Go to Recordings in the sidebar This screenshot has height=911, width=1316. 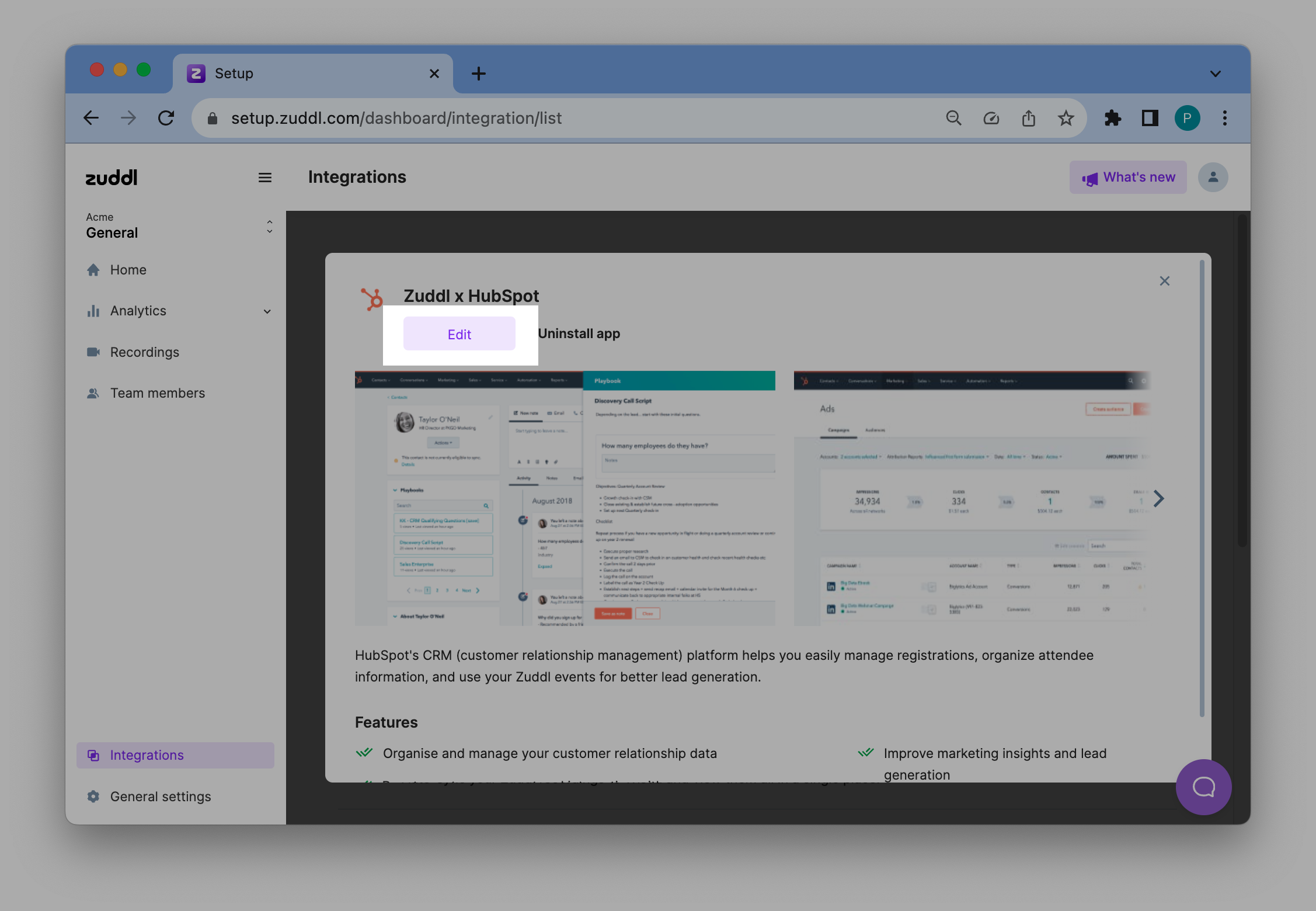[144, 352]
